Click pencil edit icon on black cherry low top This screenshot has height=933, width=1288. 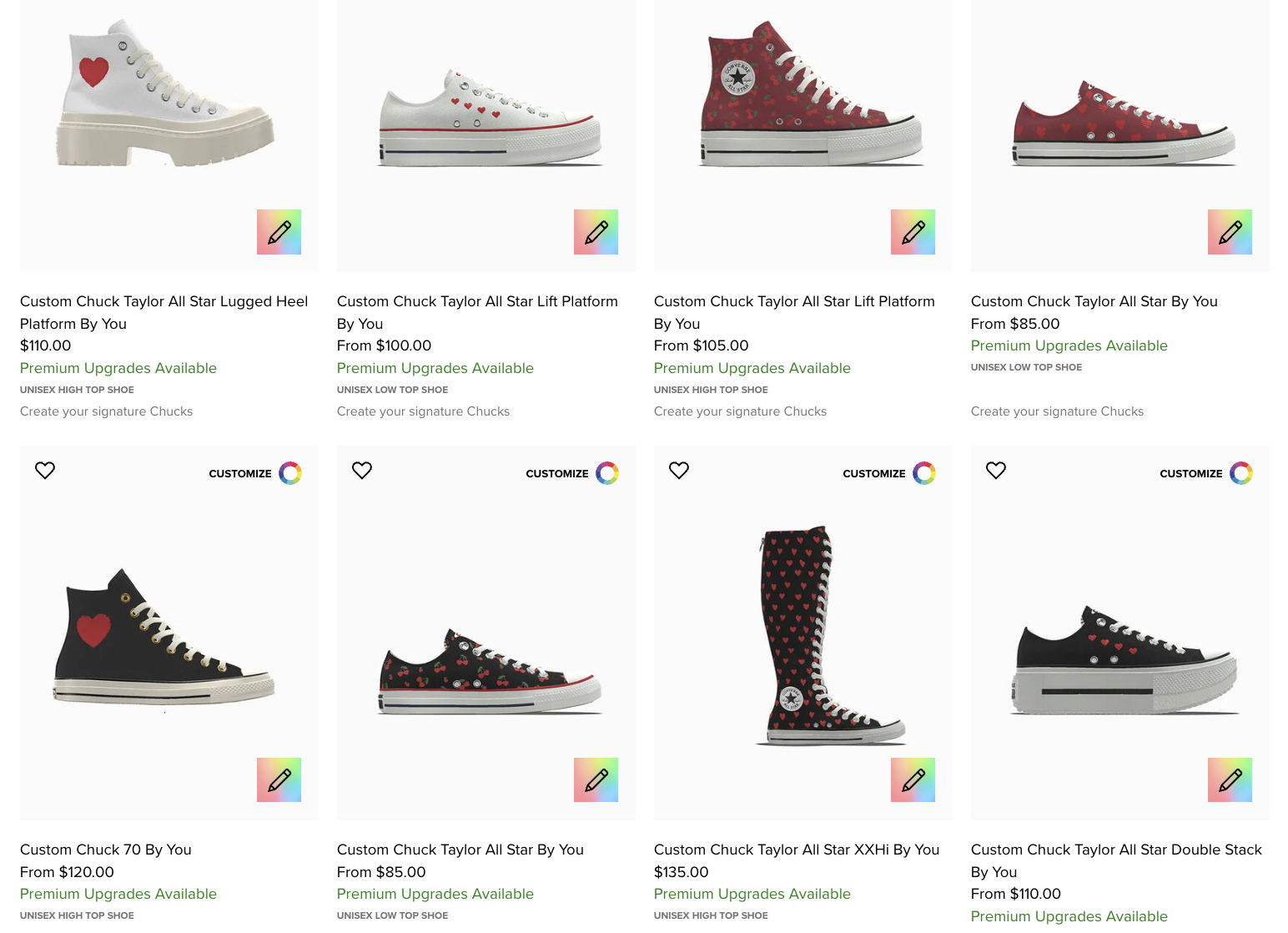point(596,780)
